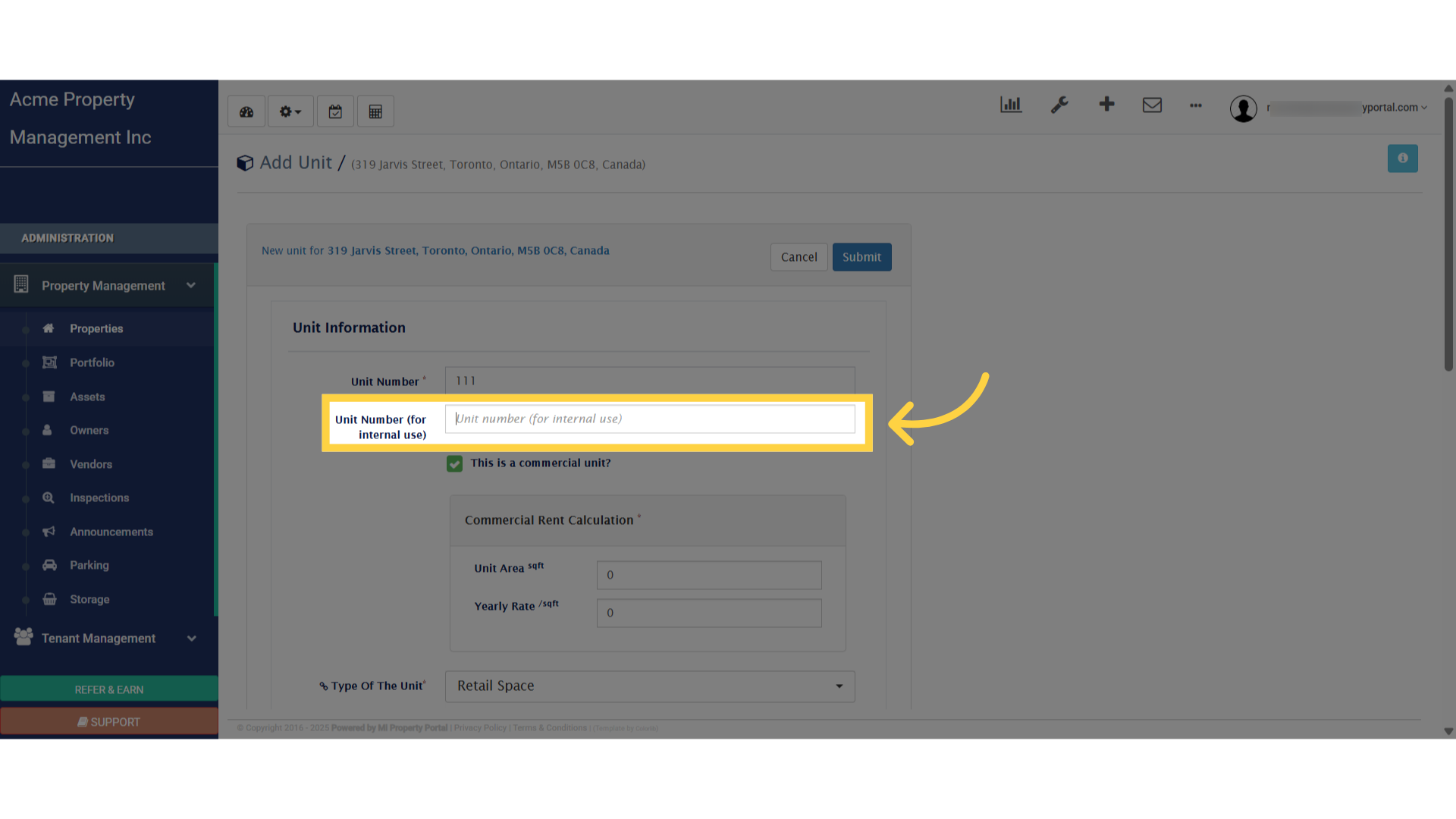Click the plus quick-add icon
This screenshot has width=1456, height=819.
tap(1106, 106)
